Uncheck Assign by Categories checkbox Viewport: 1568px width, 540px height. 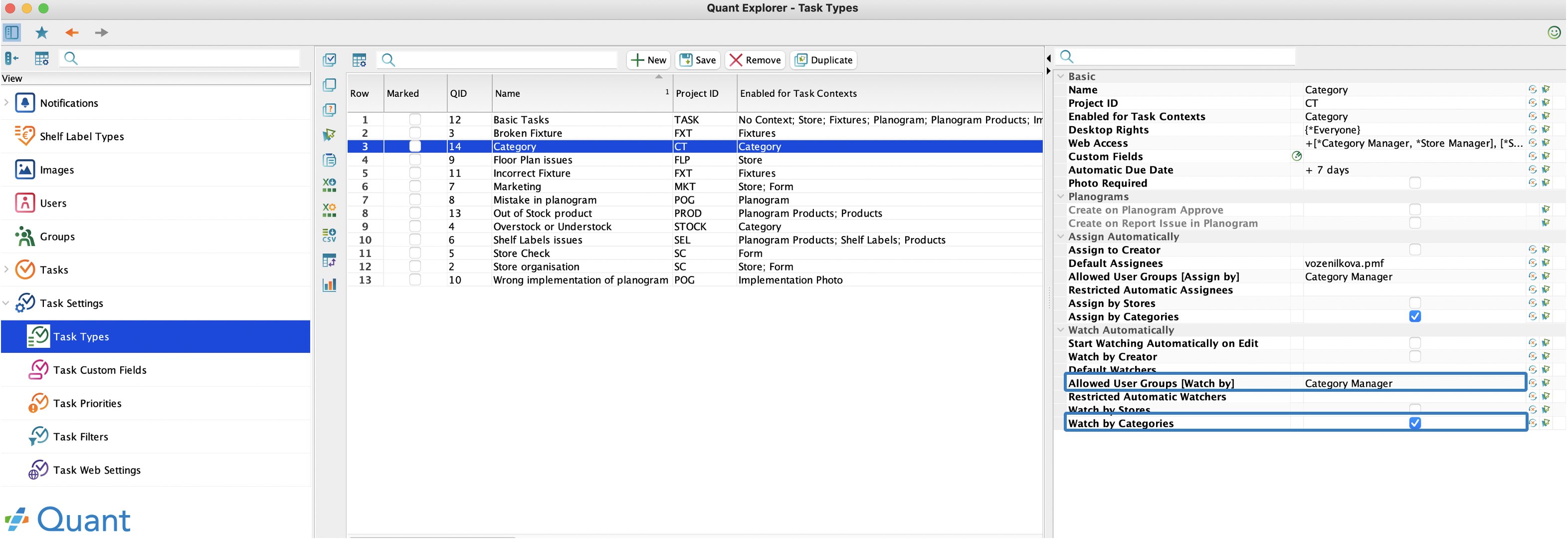pyautogui.click(x=1414, y=316)
